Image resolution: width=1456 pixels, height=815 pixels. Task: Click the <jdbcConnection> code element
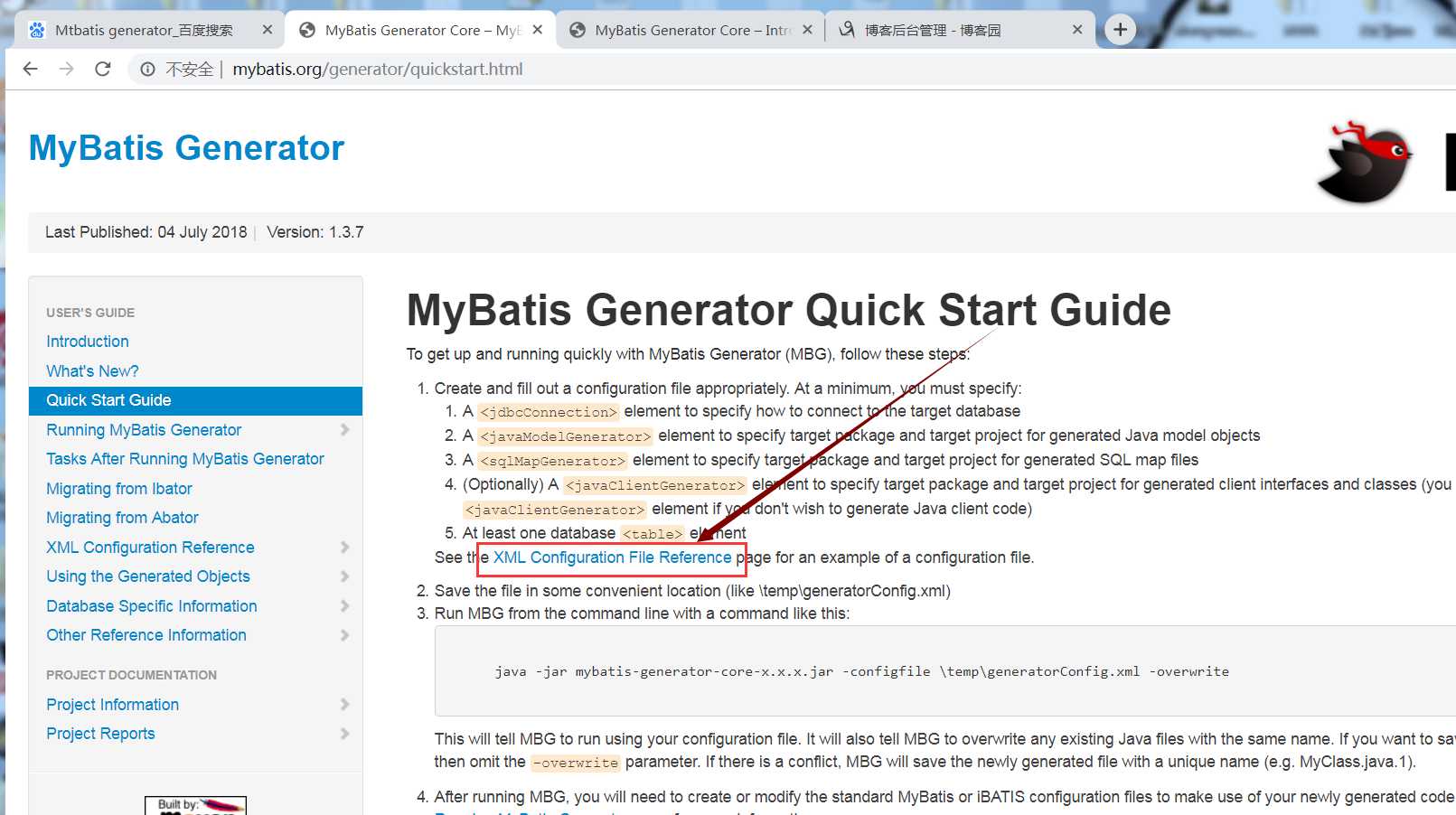point(549,412)
